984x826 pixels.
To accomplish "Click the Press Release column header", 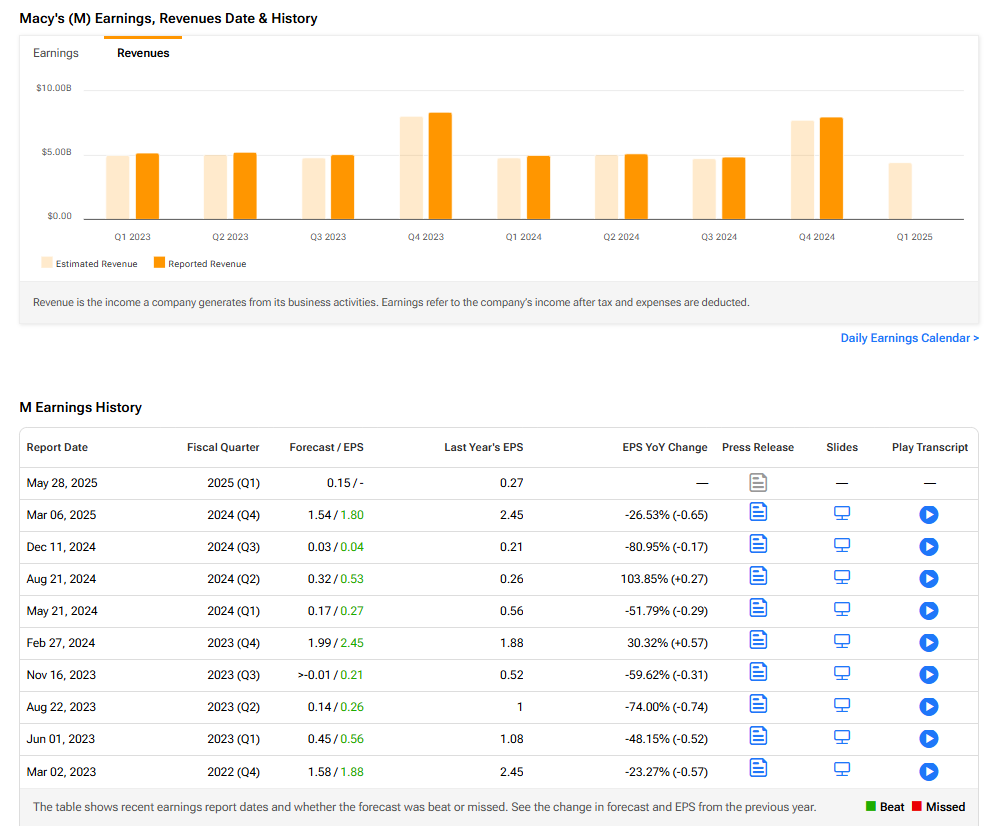I will 758,448.
